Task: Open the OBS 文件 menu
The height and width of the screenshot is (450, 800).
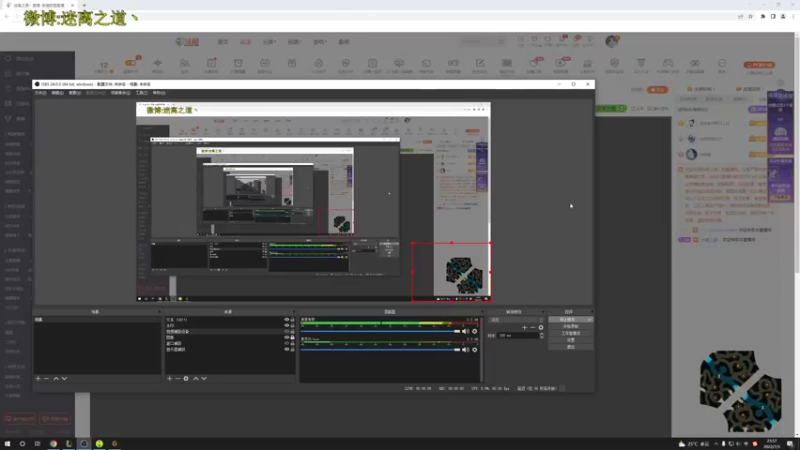Action: pos(40,93)
